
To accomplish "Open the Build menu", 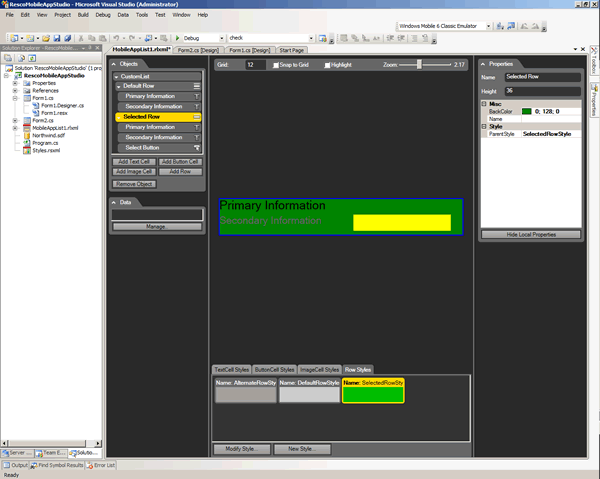I will point(83,15).
